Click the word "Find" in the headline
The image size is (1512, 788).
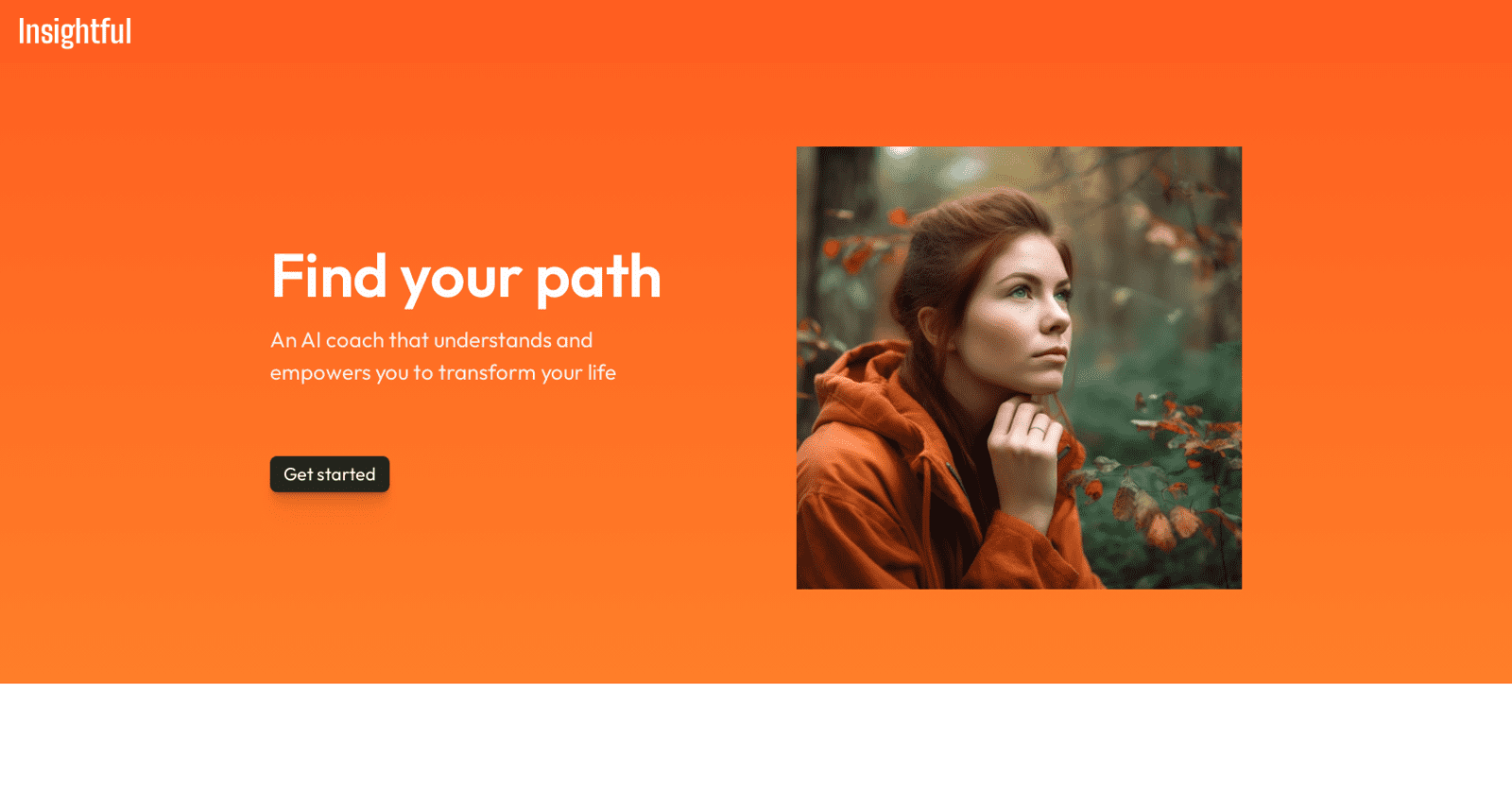329,276
